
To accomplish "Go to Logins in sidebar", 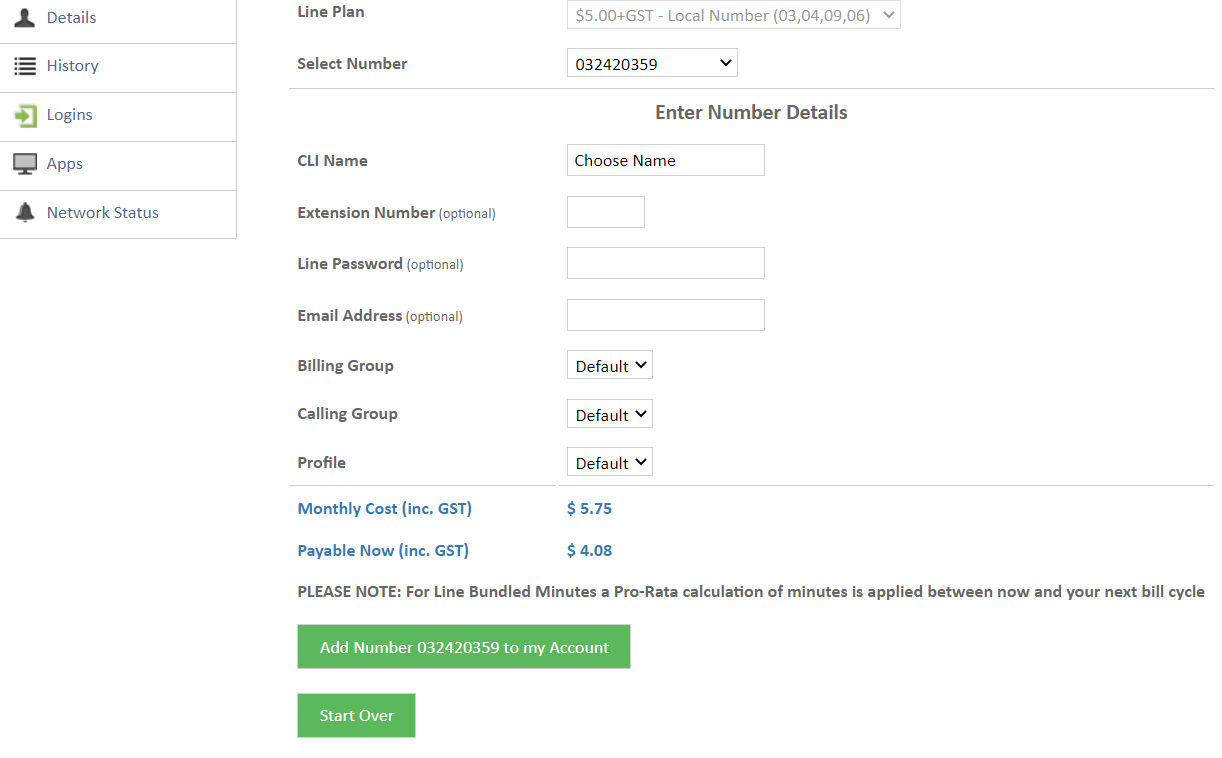I will click(118, 116).
